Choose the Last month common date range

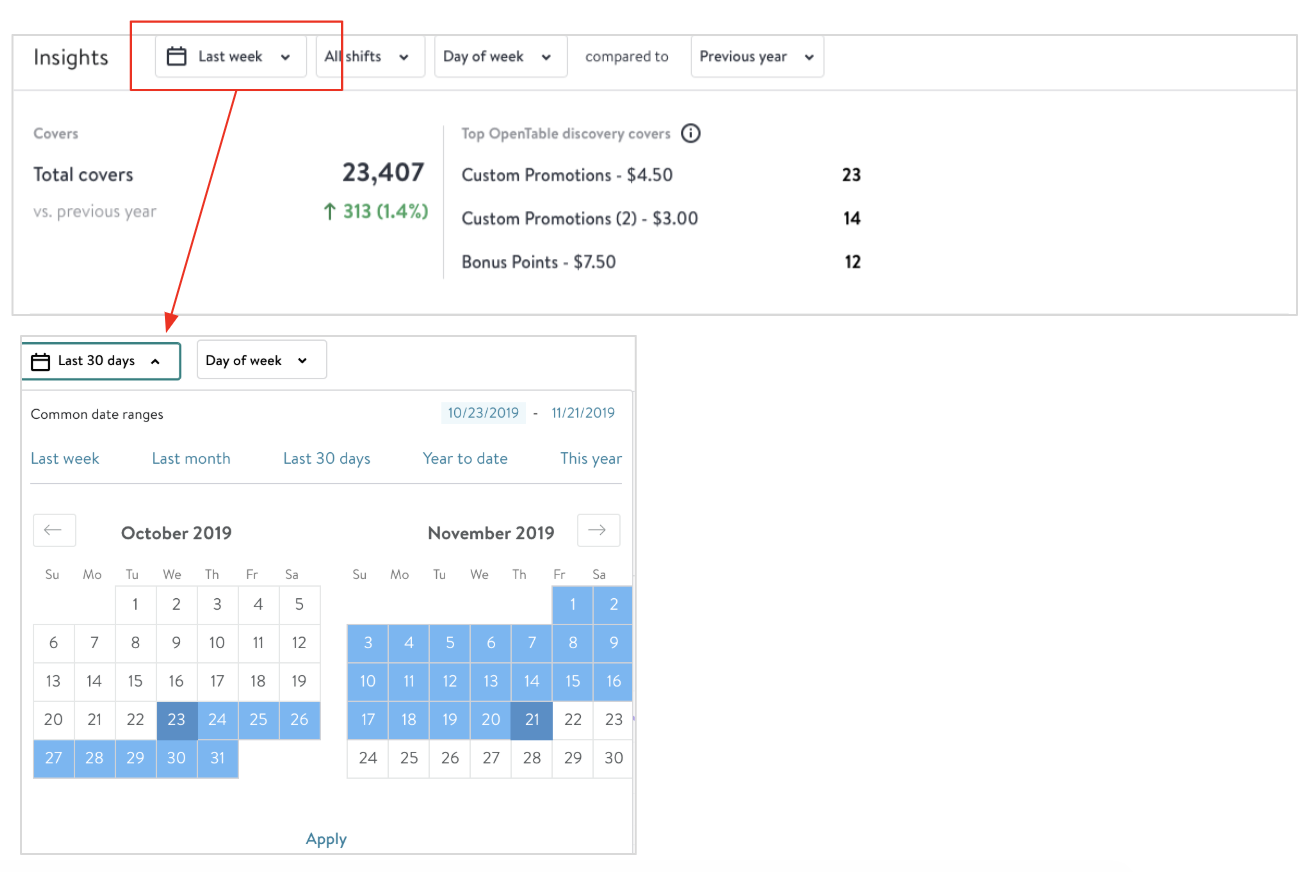(191, 458)
